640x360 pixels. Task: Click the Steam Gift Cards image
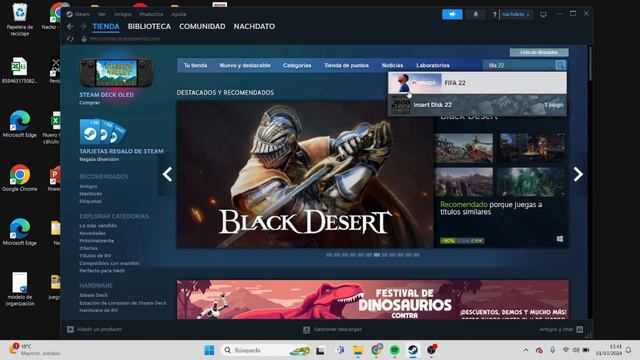(103, 131)
